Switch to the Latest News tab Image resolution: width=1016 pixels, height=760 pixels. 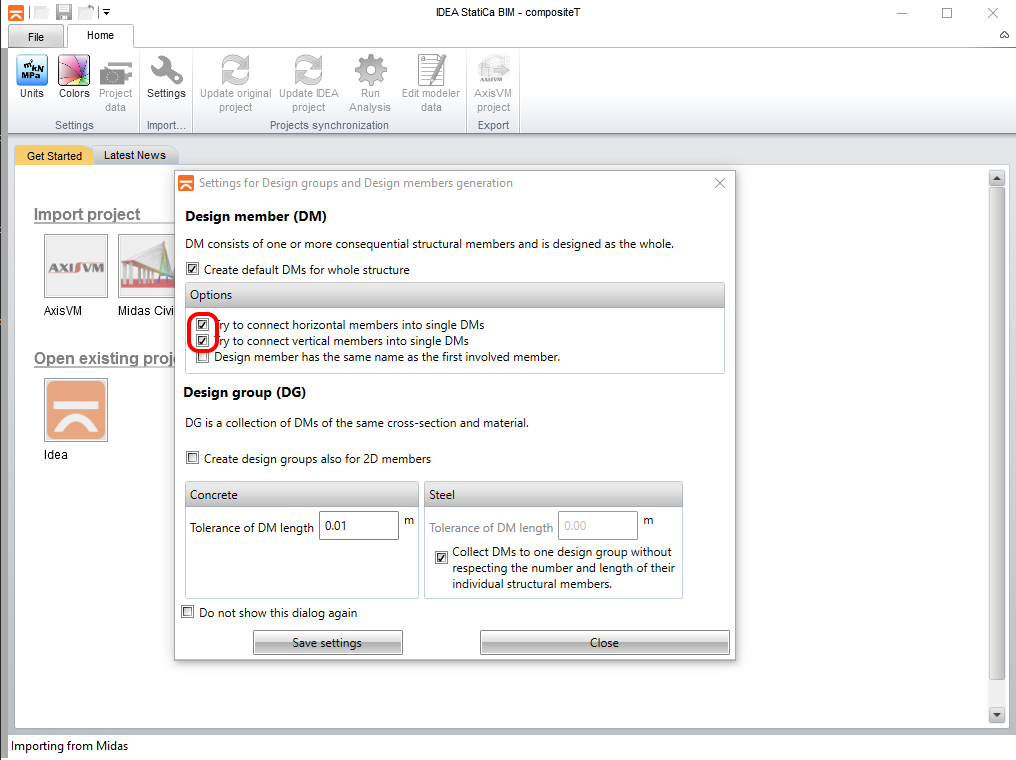[x=135, y=155]
